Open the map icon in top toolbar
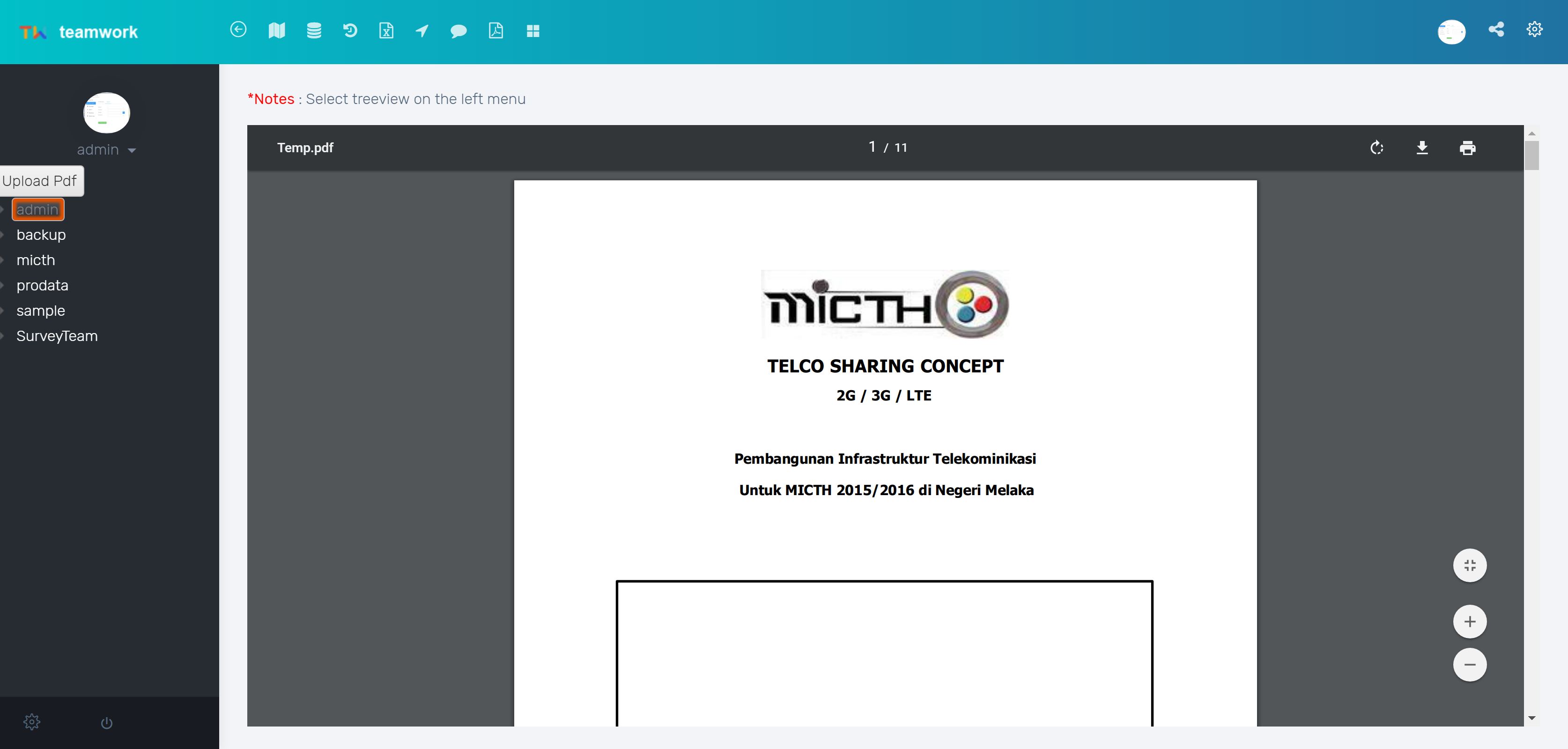 276,30
